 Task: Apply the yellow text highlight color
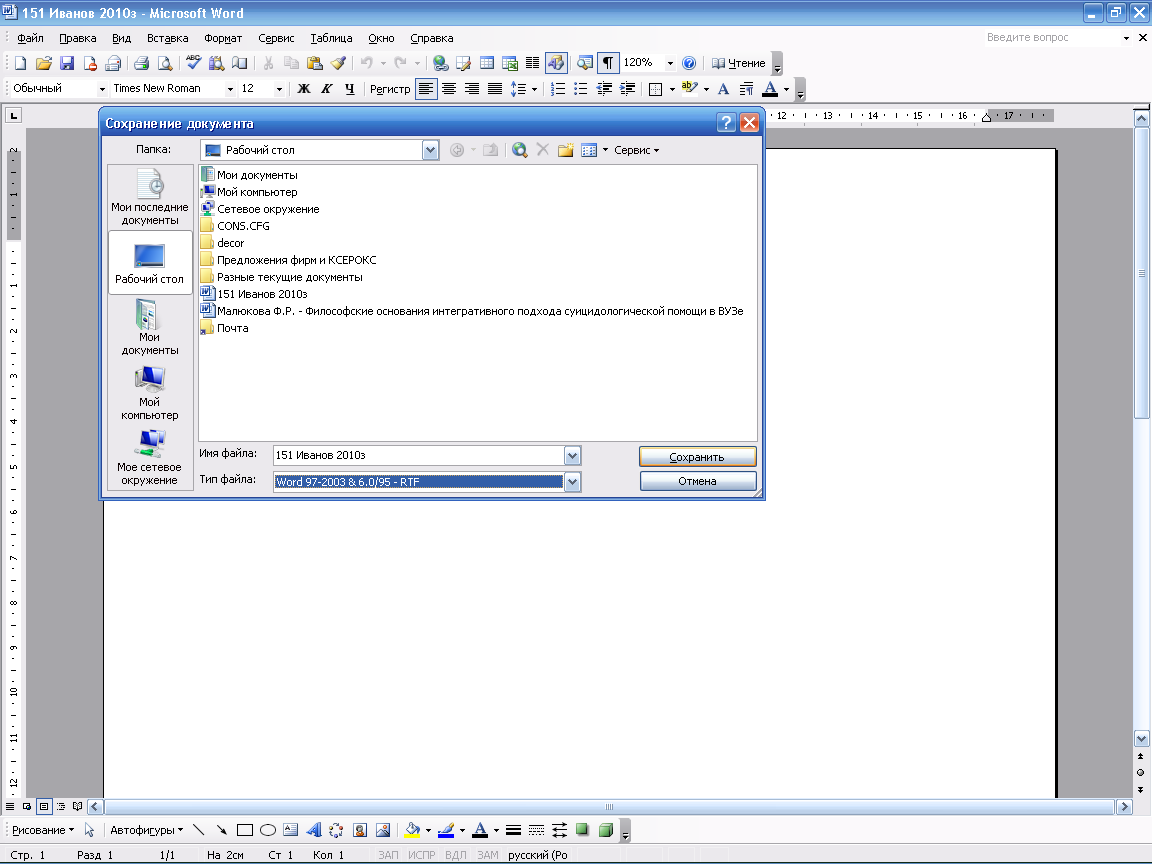click(x=689, y=89)
